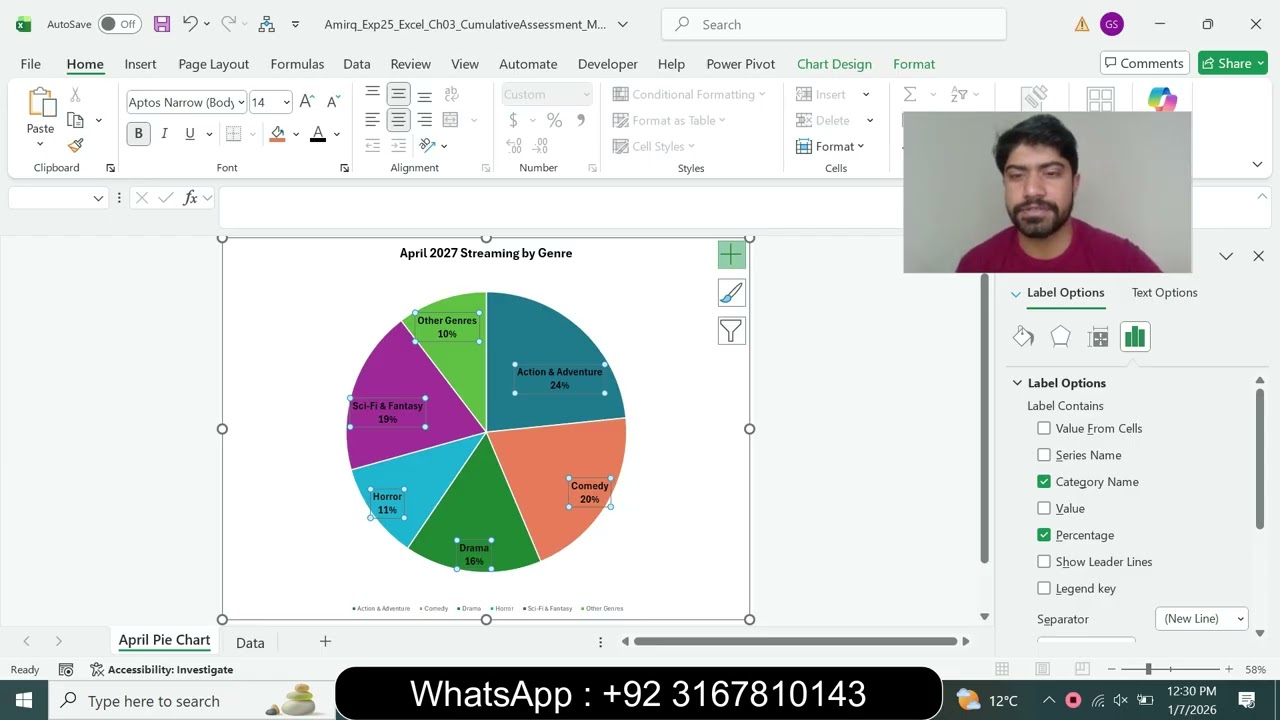Undo the last action
The image size is (1280, 720).
190,24
